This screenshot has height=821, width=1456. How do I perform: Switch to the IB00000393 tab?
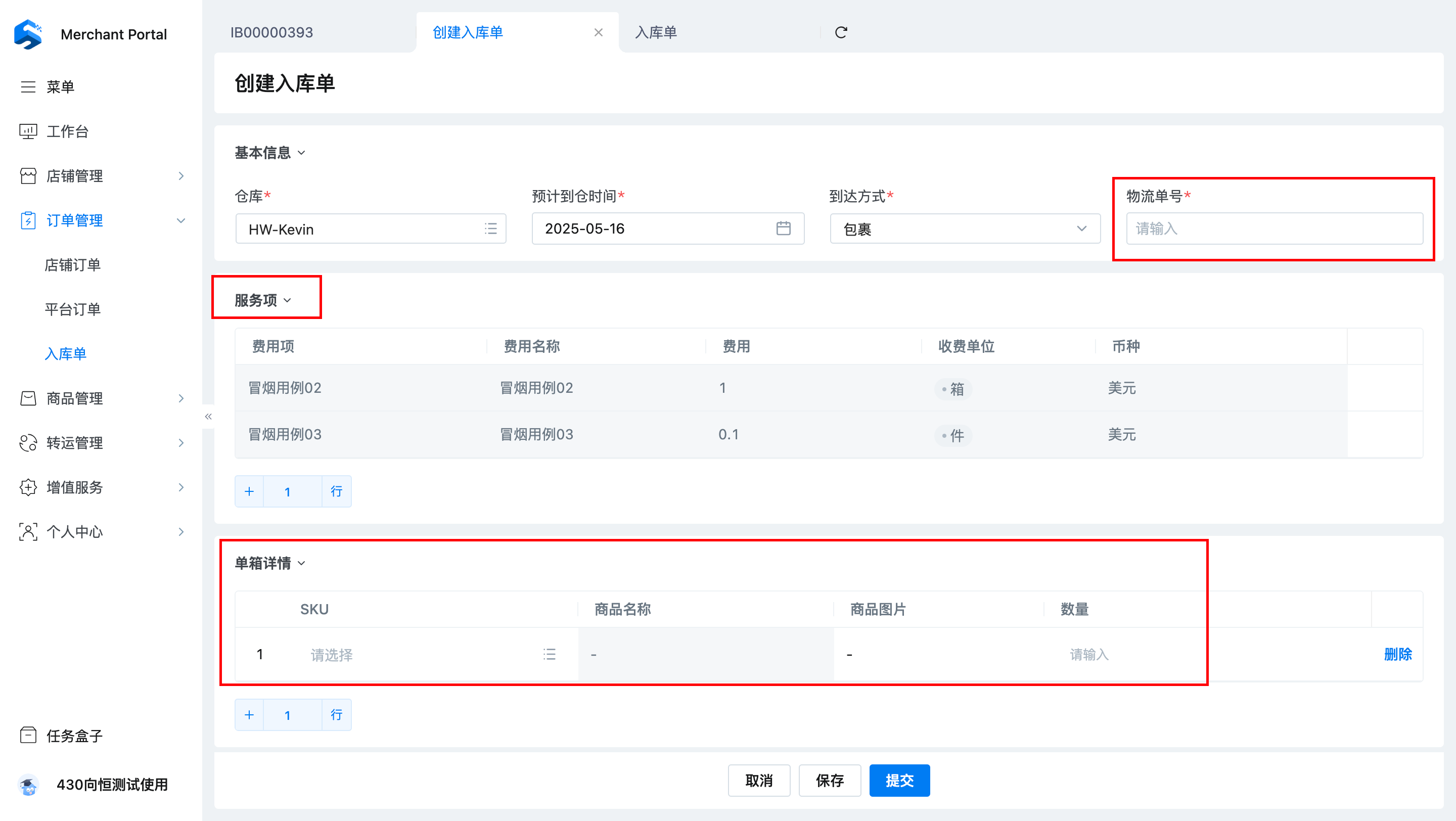(x=272, y=32)
